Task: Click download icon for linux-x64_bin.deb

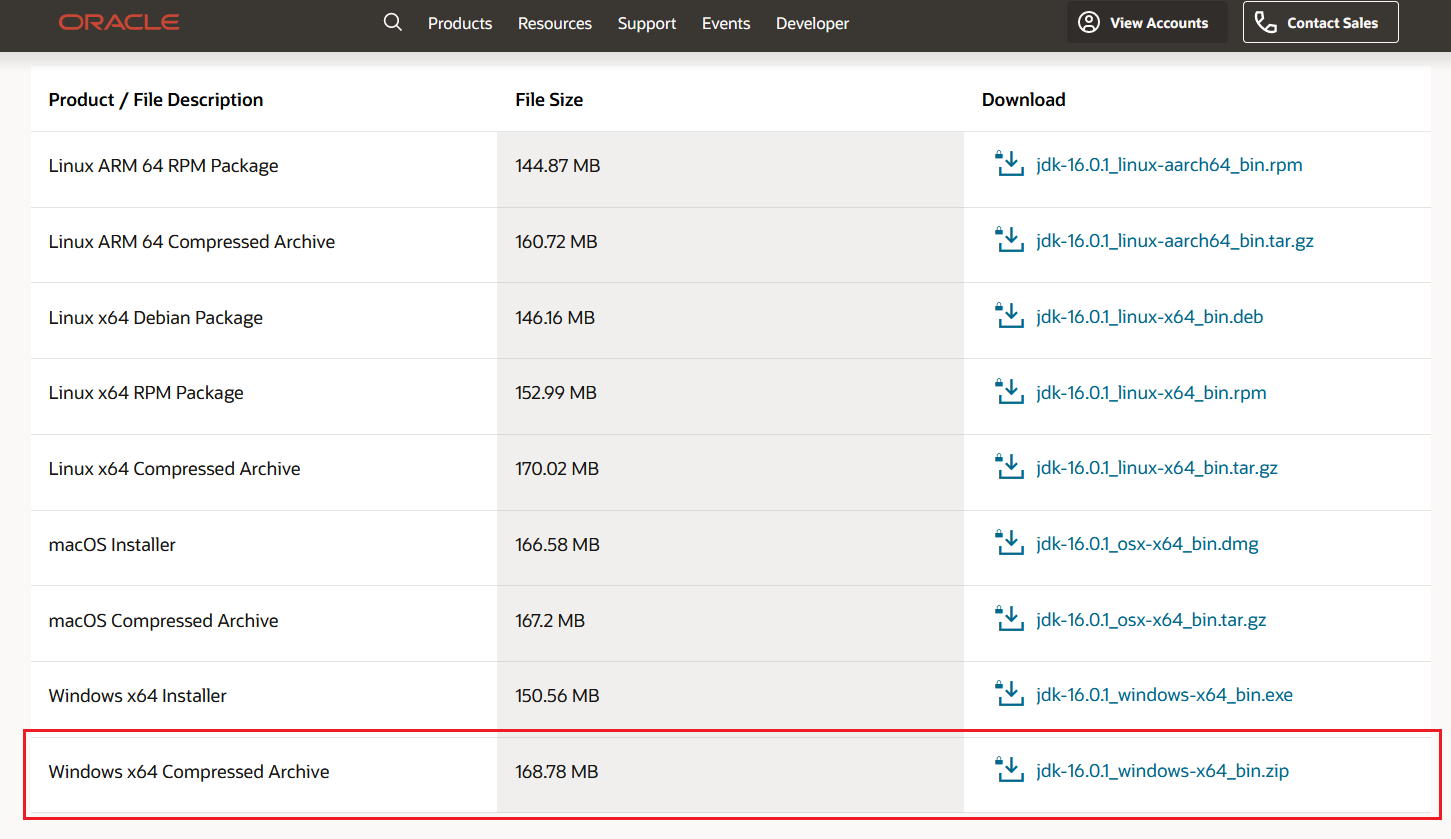Action: (x=1010, y=316)
